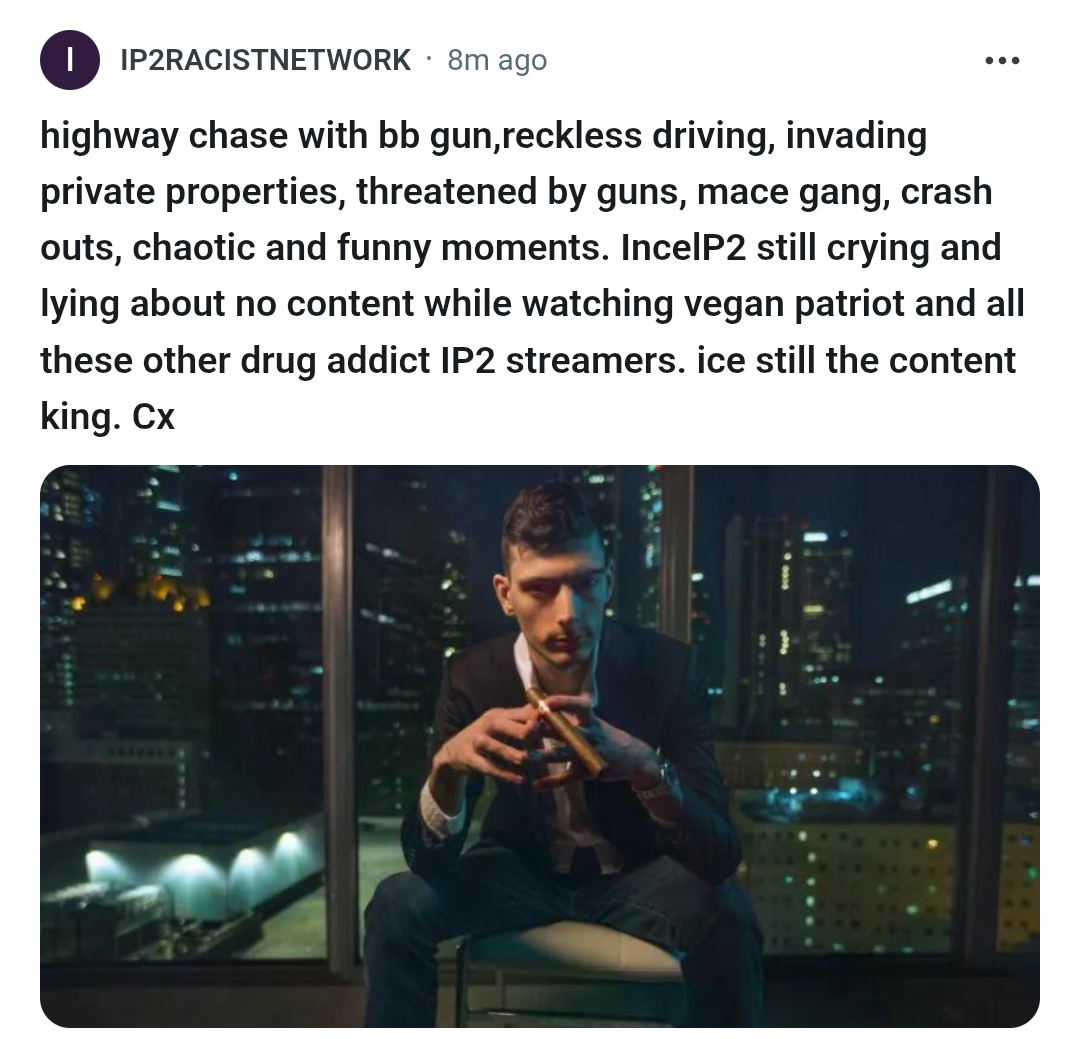1080x1039 pixels.
Task: Open the attached photo of seated man
Action: [539, 746]
